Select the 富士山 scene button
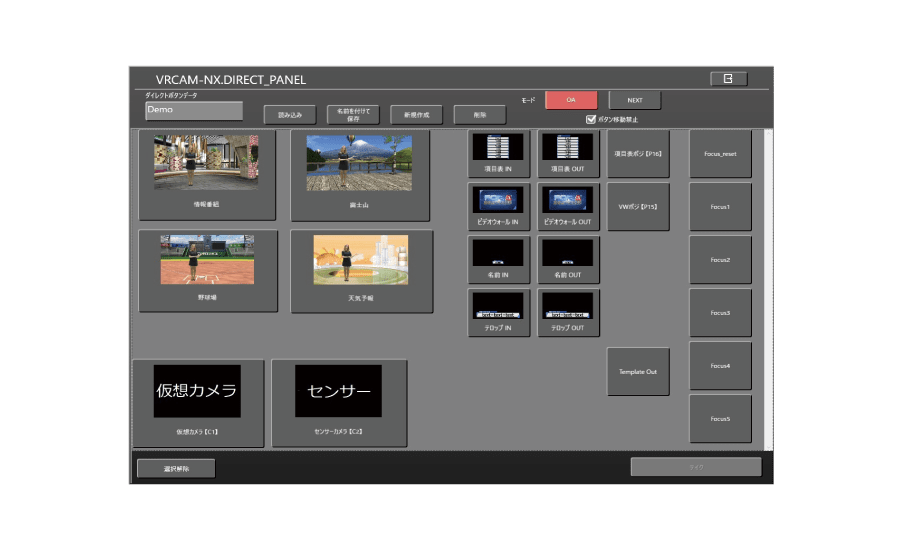Viewport: 900px width, 550px height. tap(359, 175)
